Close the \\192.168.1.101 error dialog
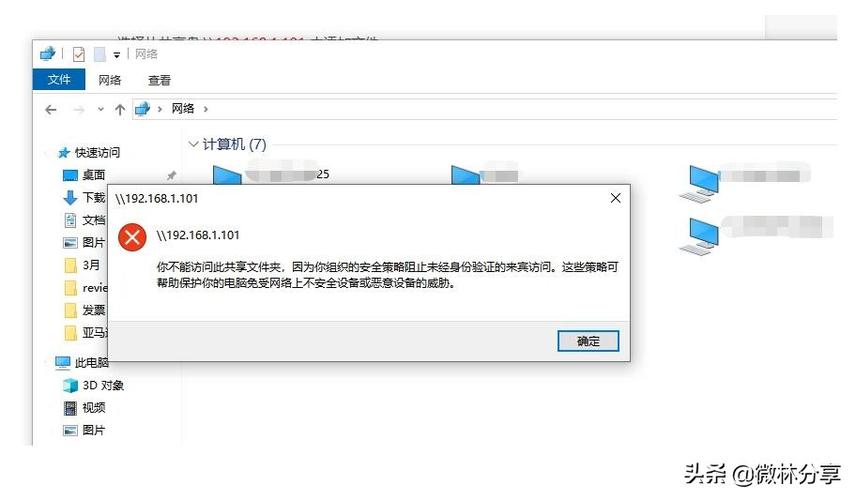This screenshot has height=500, width=856. click(x=615, y=198)
